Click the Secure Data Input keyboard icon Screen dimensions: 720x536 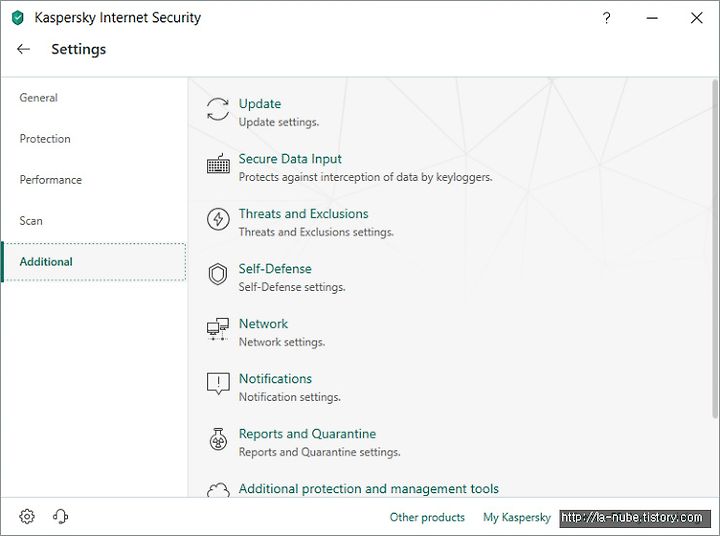[x=218, y=164]
